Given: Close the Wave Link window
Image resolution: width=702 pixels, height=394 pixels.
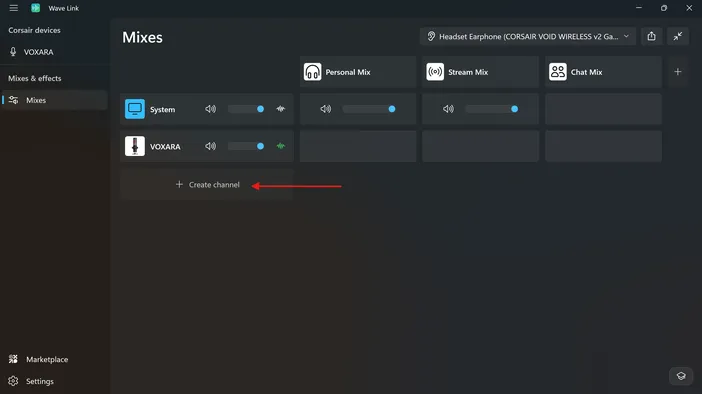Looking at the screenshot, I should point(689,8).
